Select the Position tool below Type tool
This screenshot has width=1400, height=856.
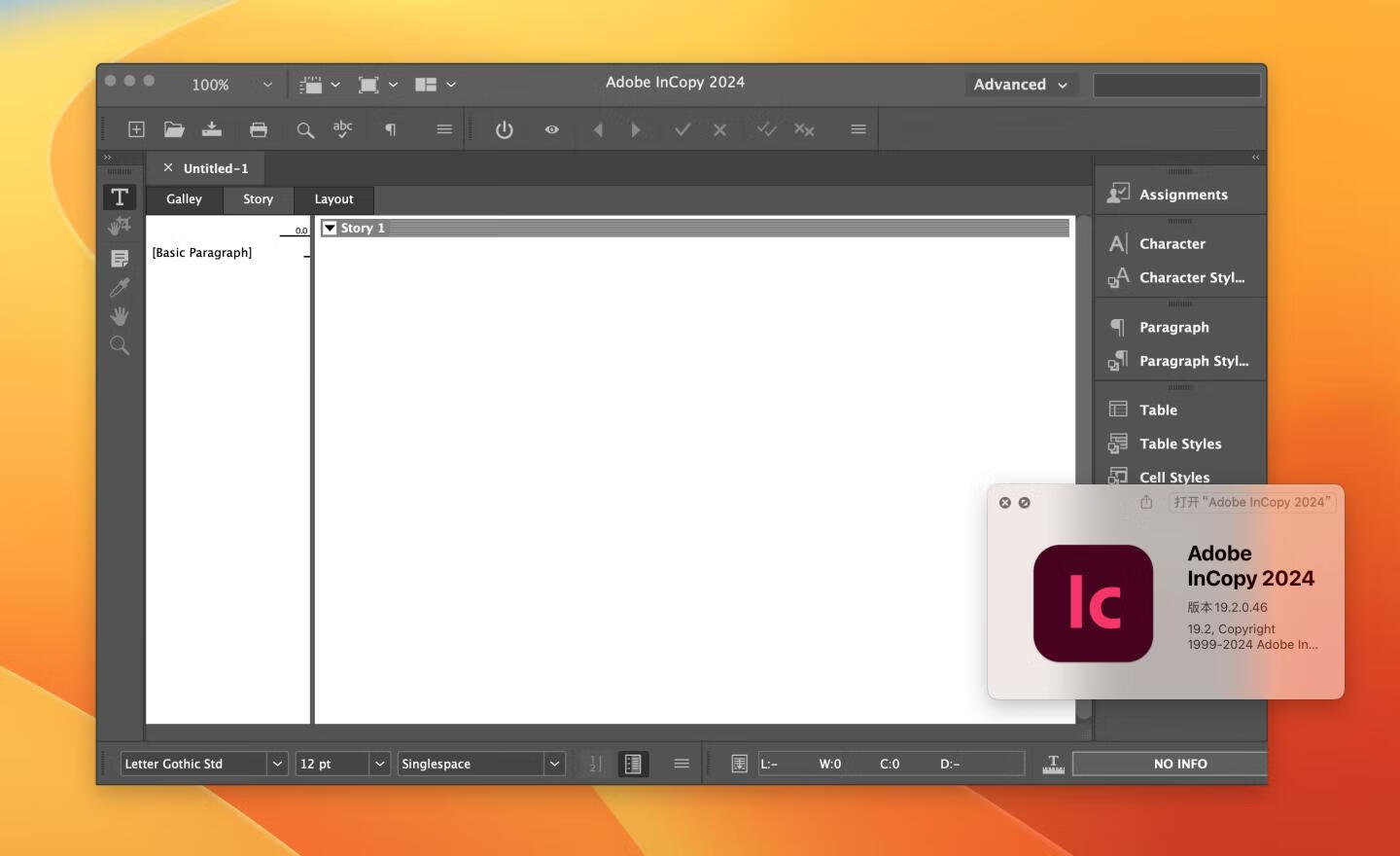[x=120, y=227]
